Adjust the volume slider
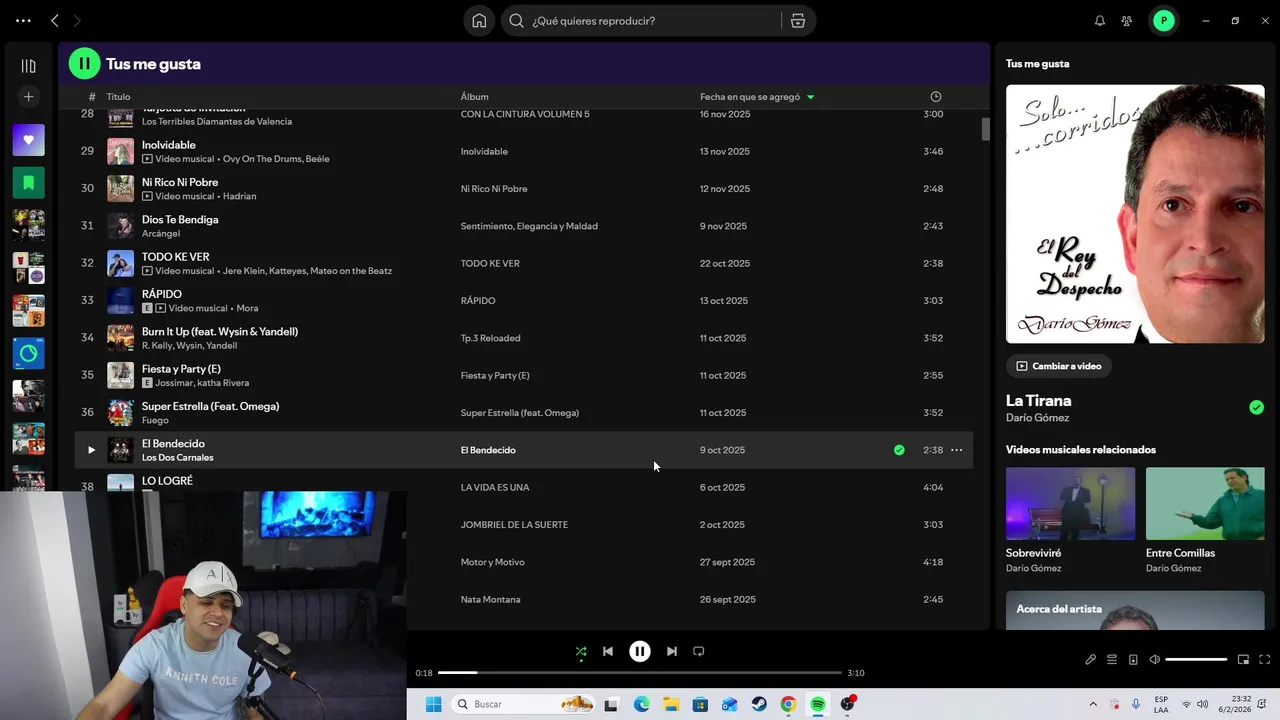Viewport: 1280px width, 720px height. click(x=1196, y=660)
